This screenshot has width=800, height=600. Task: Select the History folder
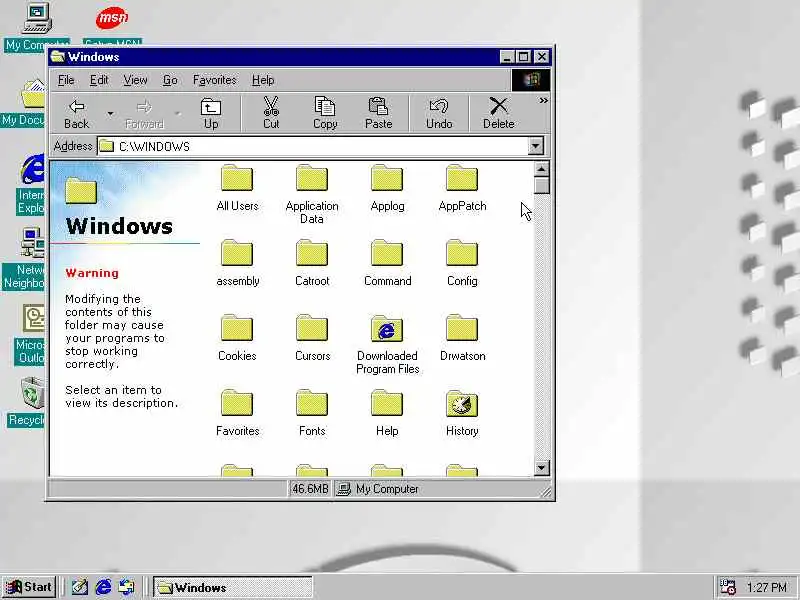click(x=462, y=413)
